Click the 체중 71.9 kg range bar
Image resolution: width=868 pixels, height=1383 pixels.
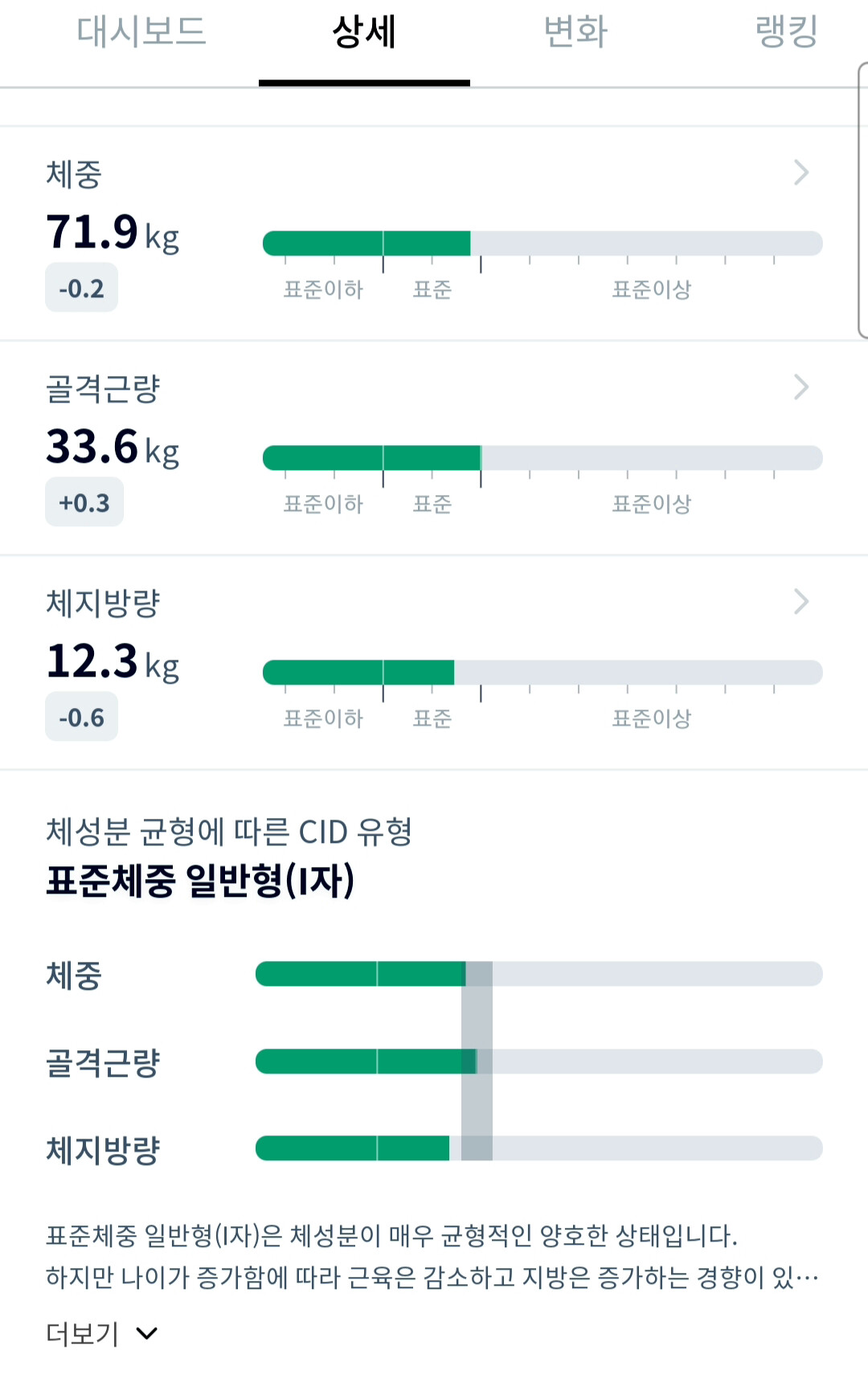542,243
